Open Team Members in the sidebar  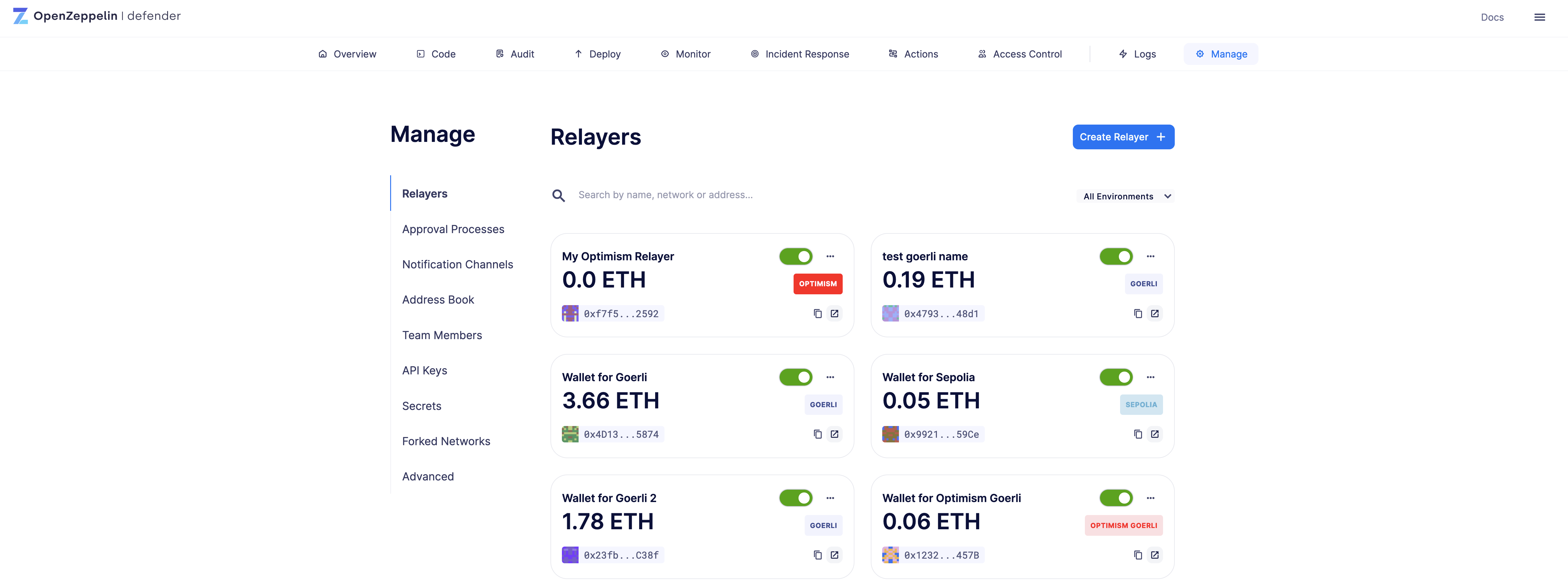441,335
